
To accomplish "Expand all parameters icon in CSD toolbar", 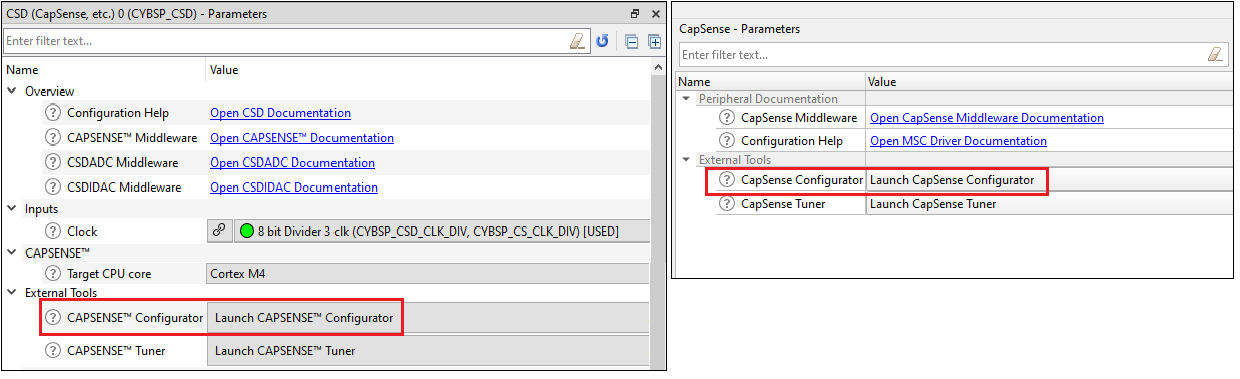I will 655,41.
